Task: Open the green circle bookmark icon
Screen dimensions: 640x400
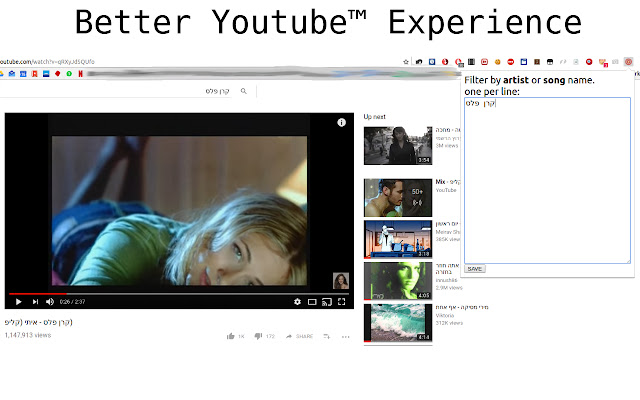Action: coord(69,74)
